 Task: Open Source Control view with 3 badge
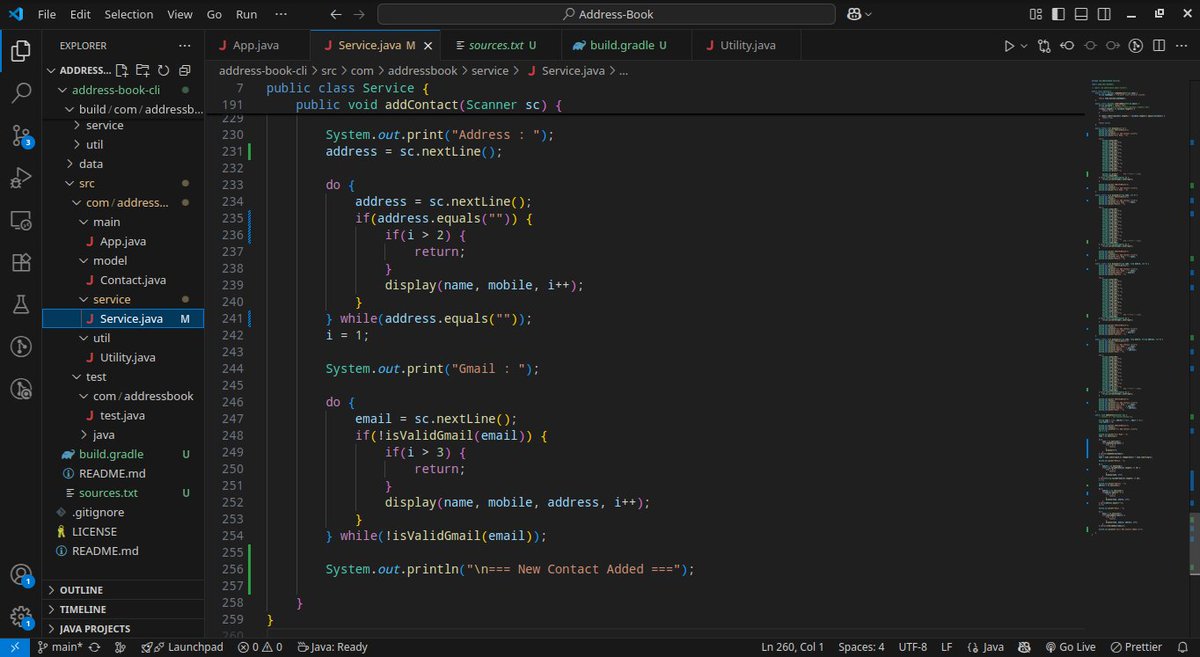point(21,135)
